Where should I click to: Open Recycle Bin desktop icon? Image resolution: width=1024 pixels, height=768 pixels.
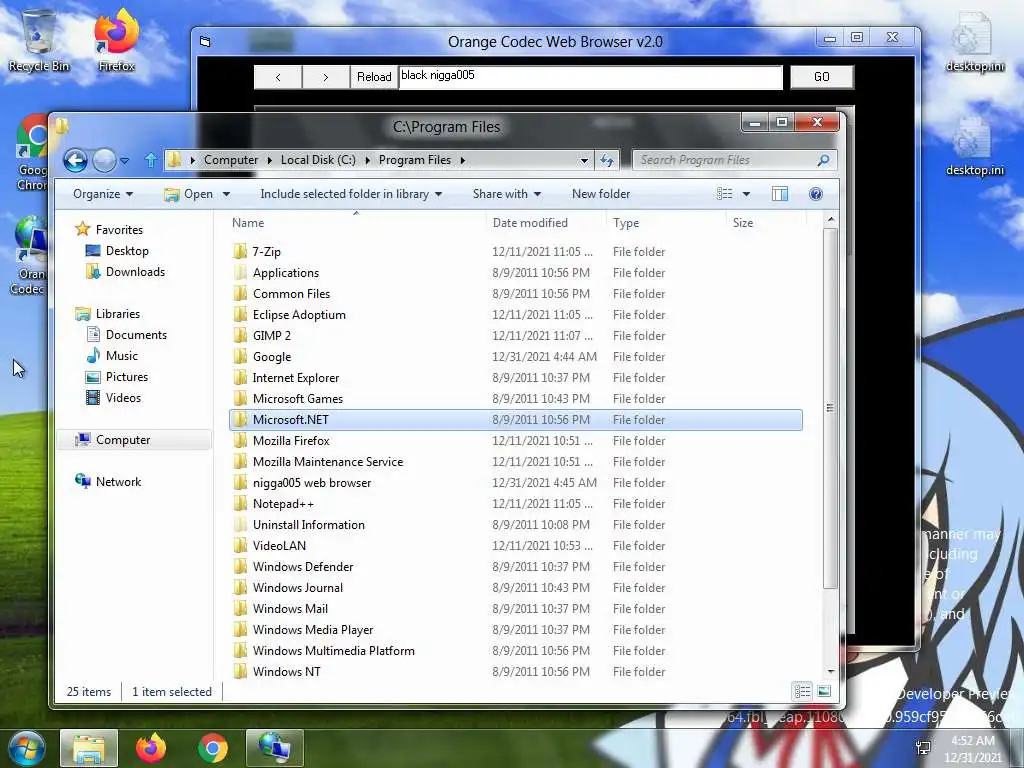point(39,41)
